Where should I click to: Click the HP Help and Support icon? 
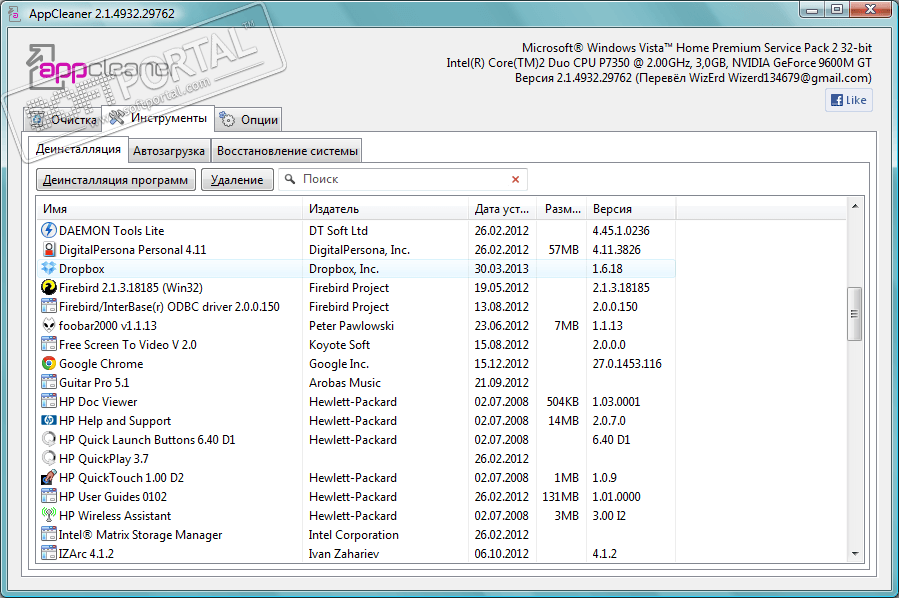point(49,421)
